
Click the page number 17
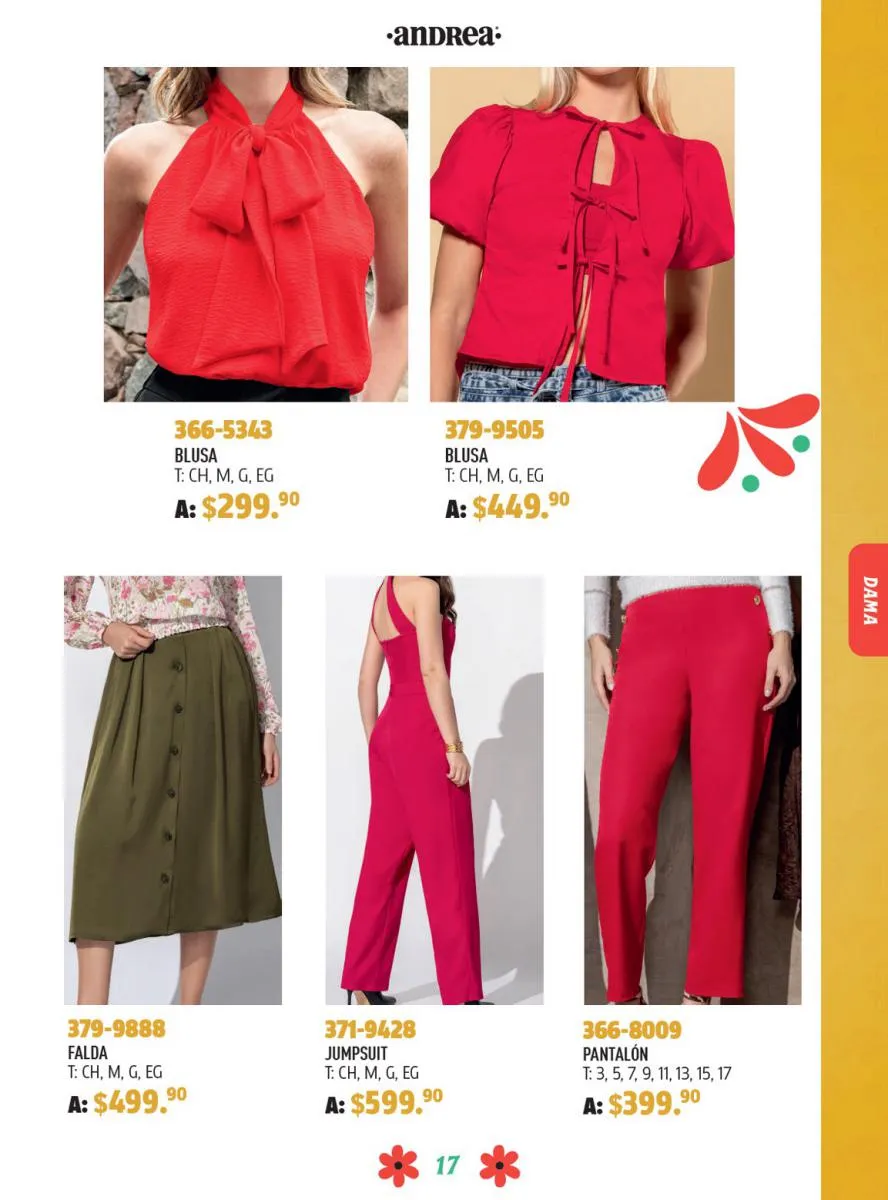[448, 1166]
